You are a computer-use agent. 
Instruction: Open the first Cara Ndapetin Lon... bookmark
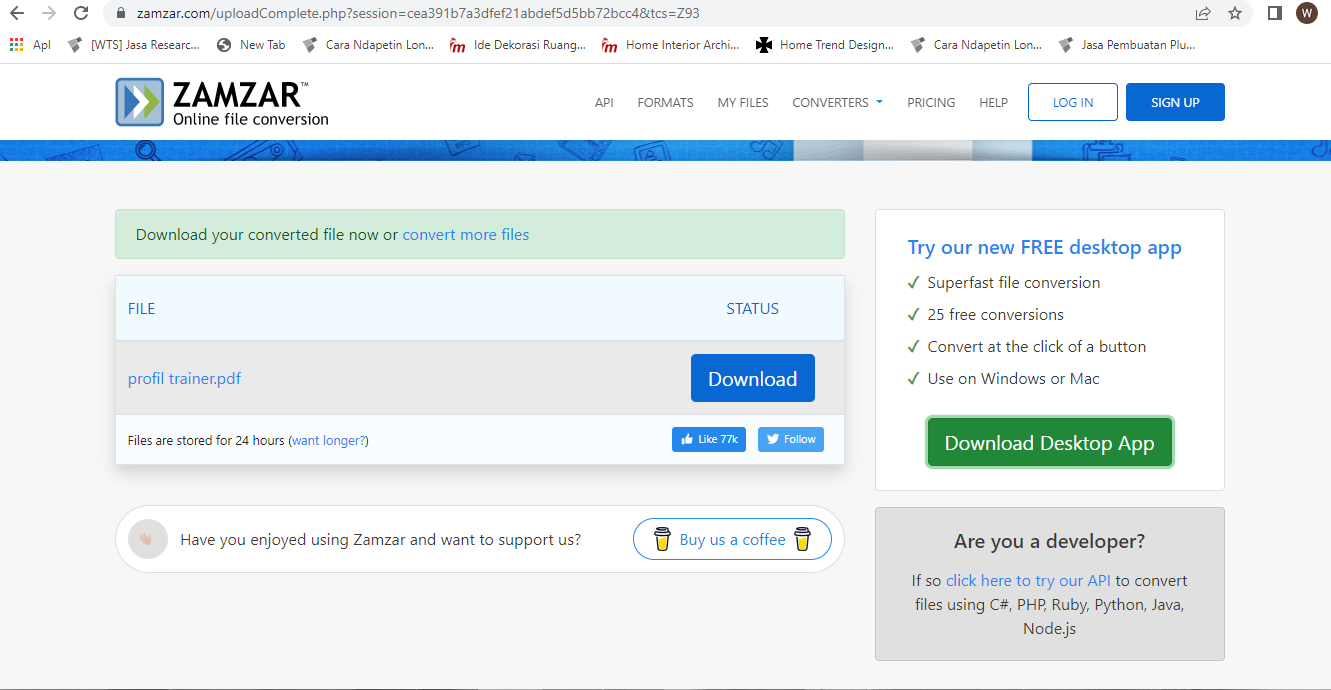click(x=367, y=45)
